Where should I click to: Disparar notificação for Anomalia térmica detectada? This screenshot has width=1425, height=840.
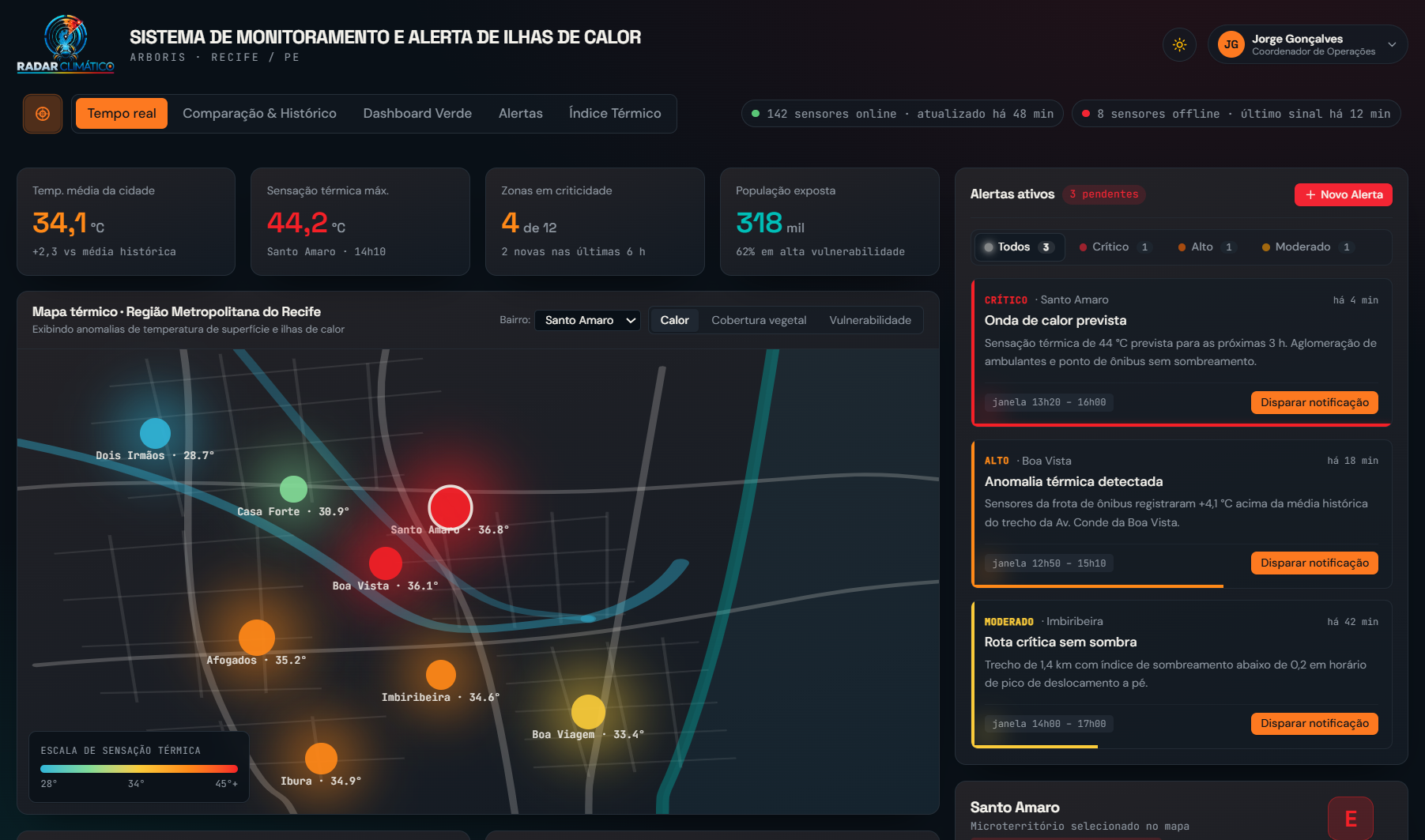(1314, 563)
